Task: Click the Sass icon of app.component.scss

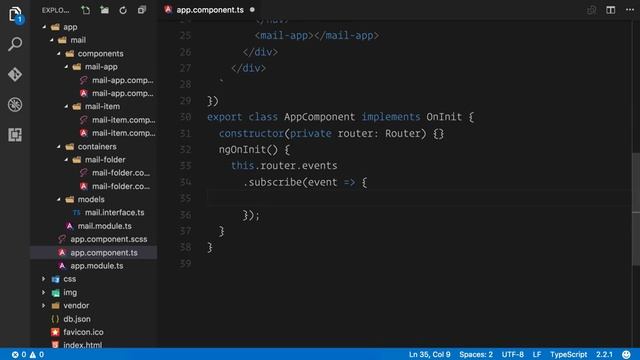Action: point(62,239)
